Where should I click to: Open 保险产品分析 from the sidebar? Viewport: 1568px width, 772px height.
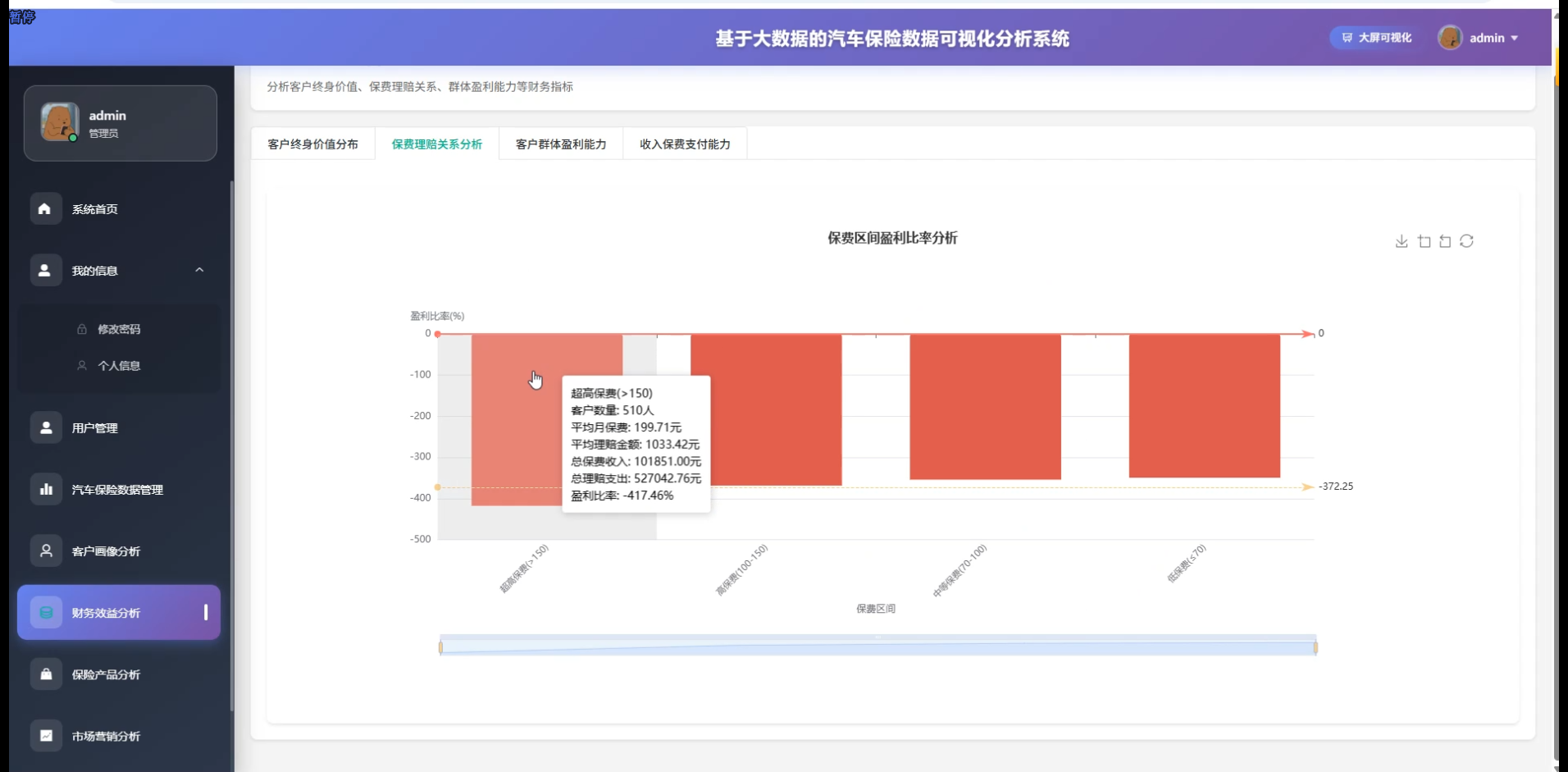tap(119, 674)
